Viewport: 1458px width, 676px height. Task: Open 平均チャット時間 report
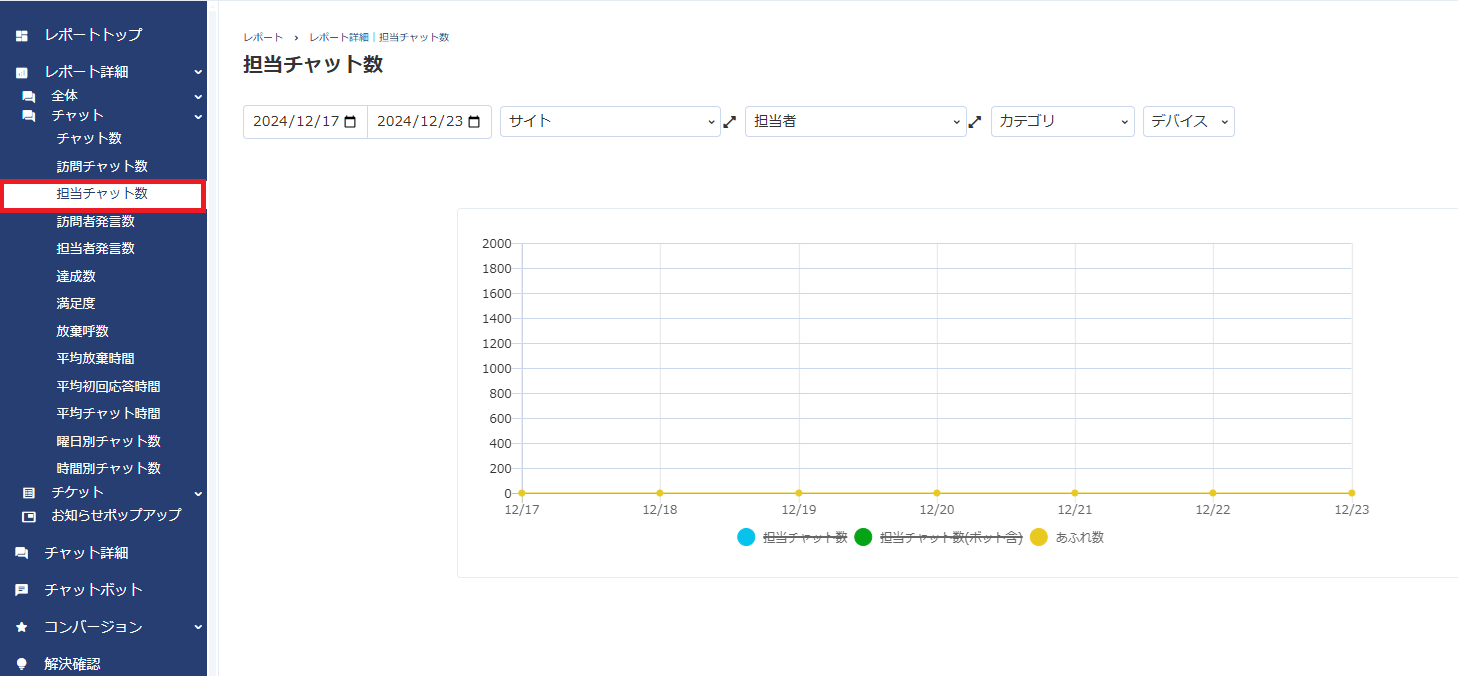[x=108, y=413]
